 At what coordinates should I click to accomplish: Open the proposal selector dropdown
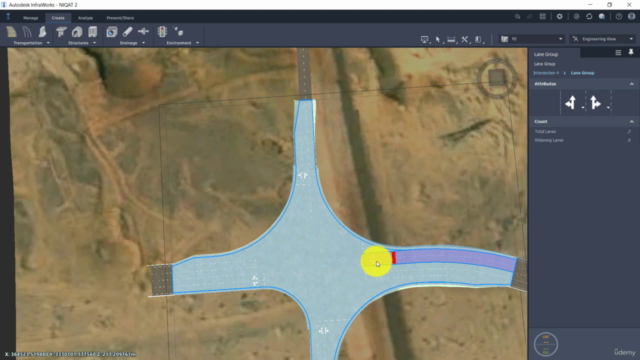tap(532, 39)
